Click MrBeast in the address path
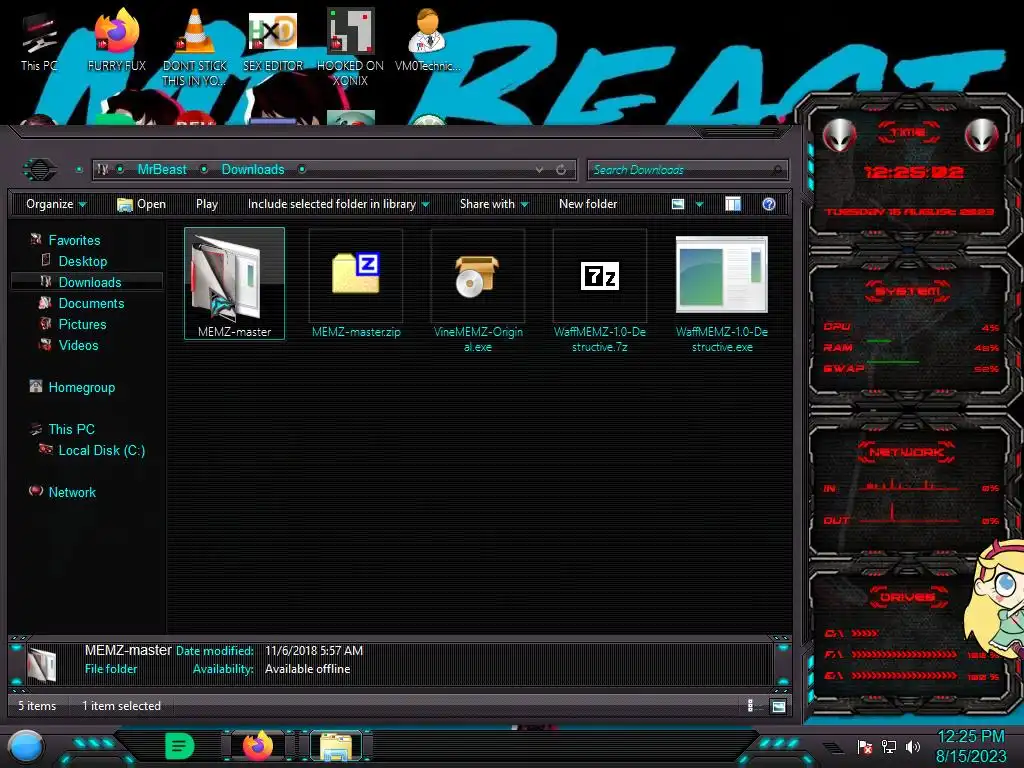The image size is (1024, 768). coord(162,170)
